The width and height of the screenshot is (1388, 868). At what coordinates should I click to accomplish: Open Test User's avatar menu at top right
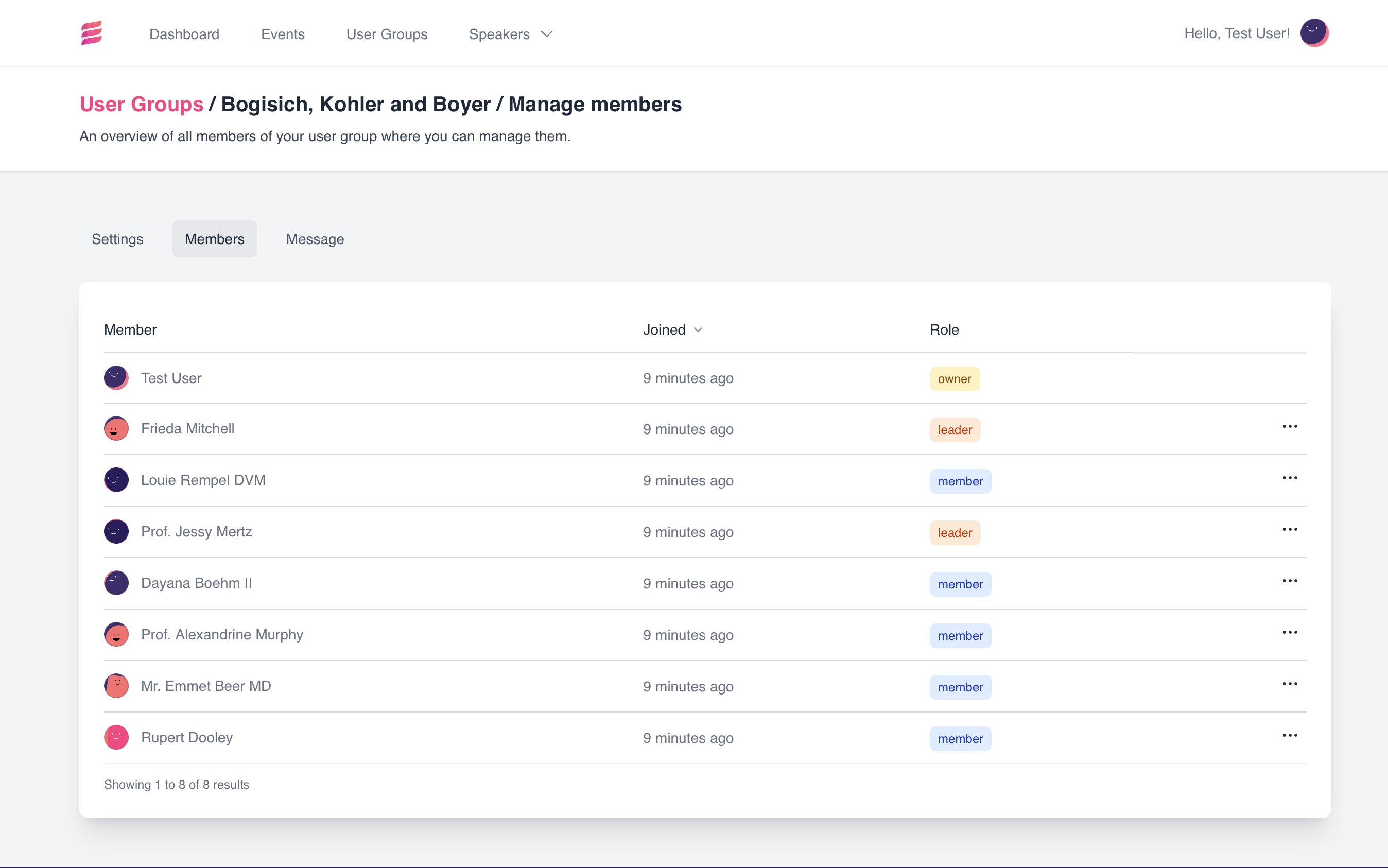(1314, 33)
